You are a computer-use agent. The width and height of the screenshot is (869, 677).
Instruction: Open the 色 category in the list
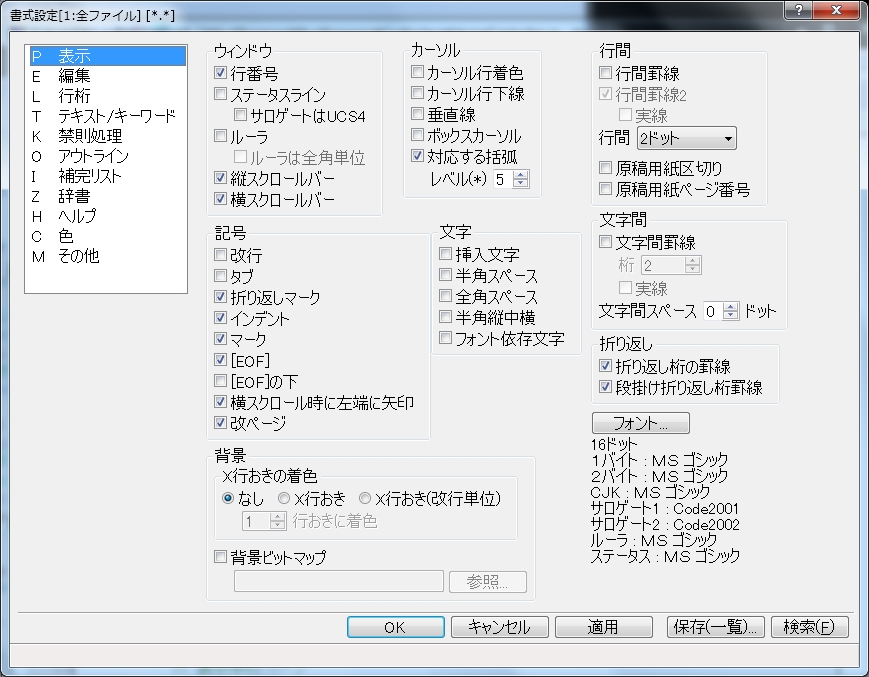[66, 236]
